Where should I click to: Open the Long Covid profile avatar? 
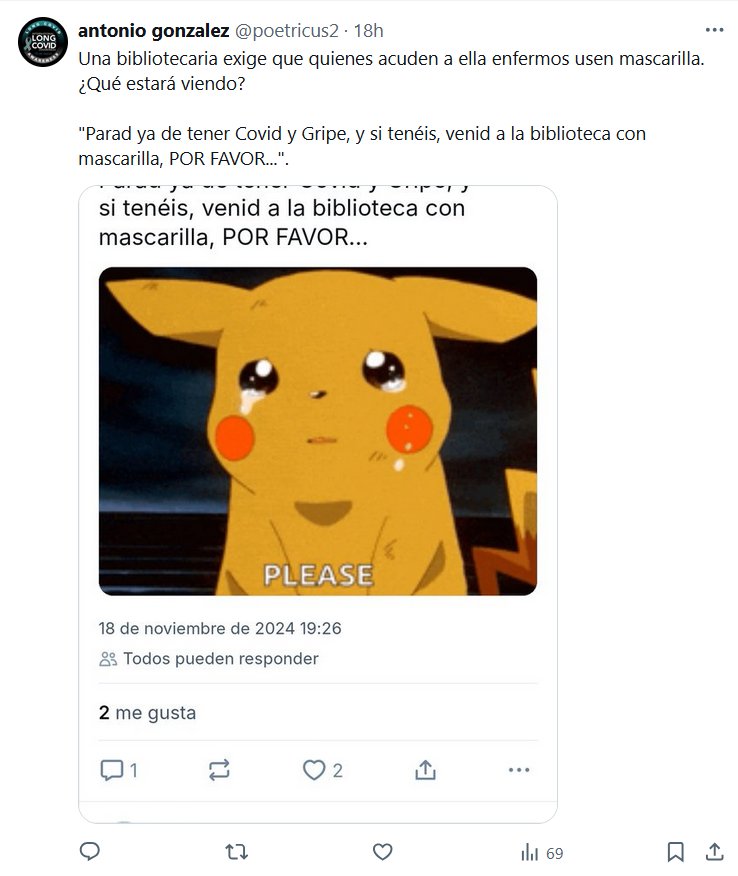[43, 42]
